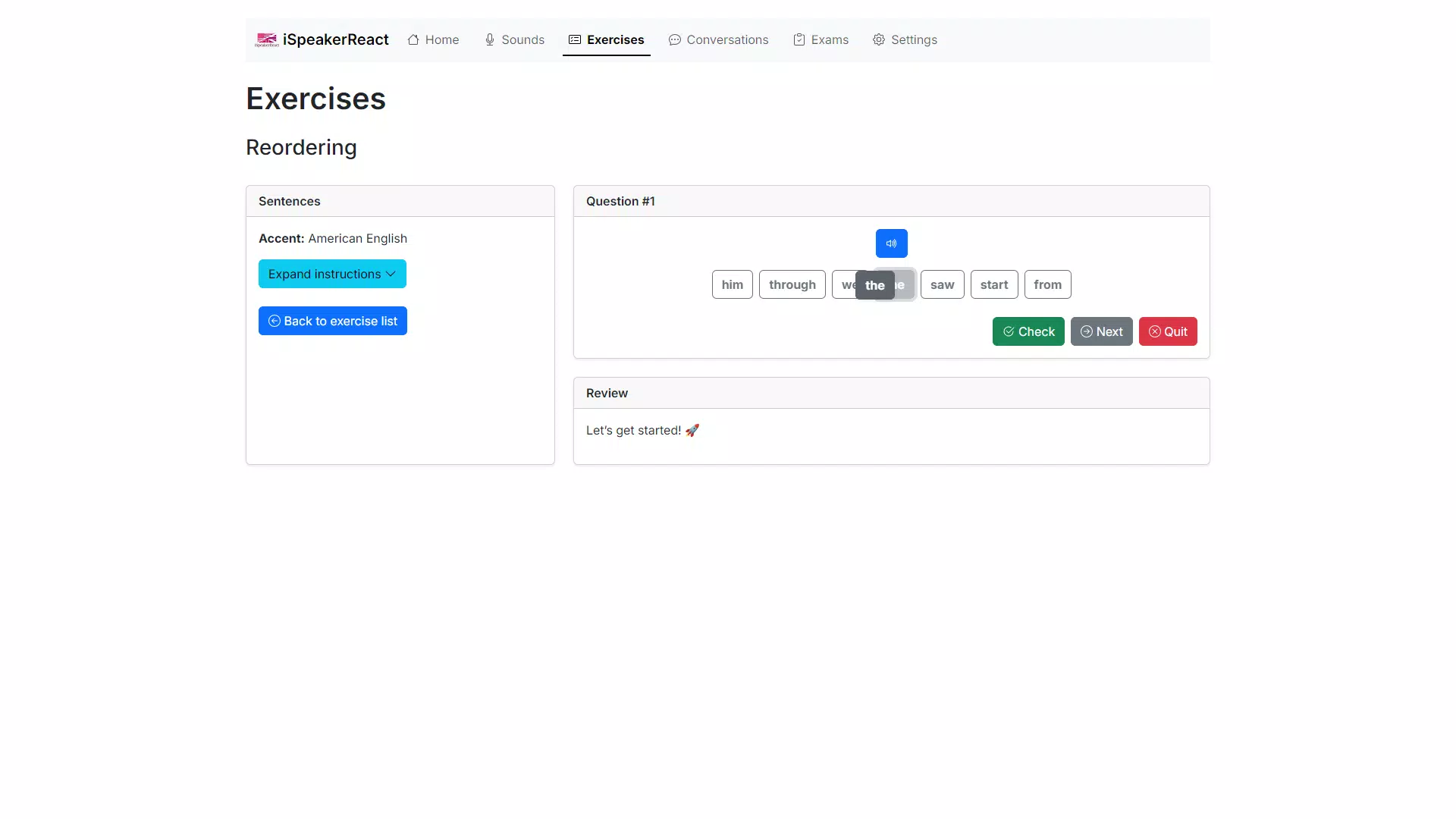The image size is (1456, 819).
Task: Open the Conversations tab
Action: click(718, 39)
